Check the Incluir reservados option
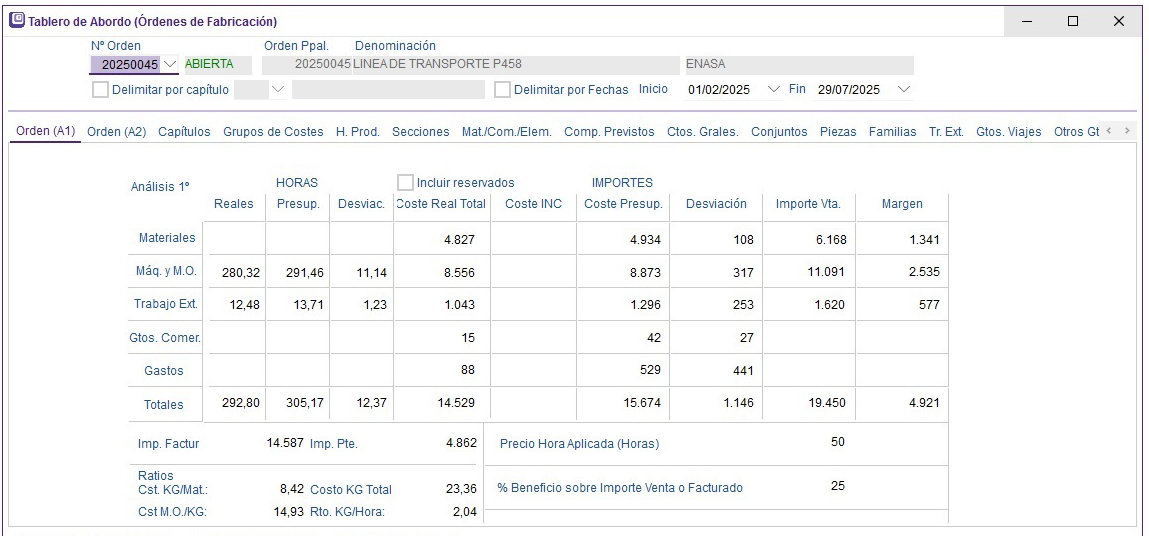 tap(405, 183)
